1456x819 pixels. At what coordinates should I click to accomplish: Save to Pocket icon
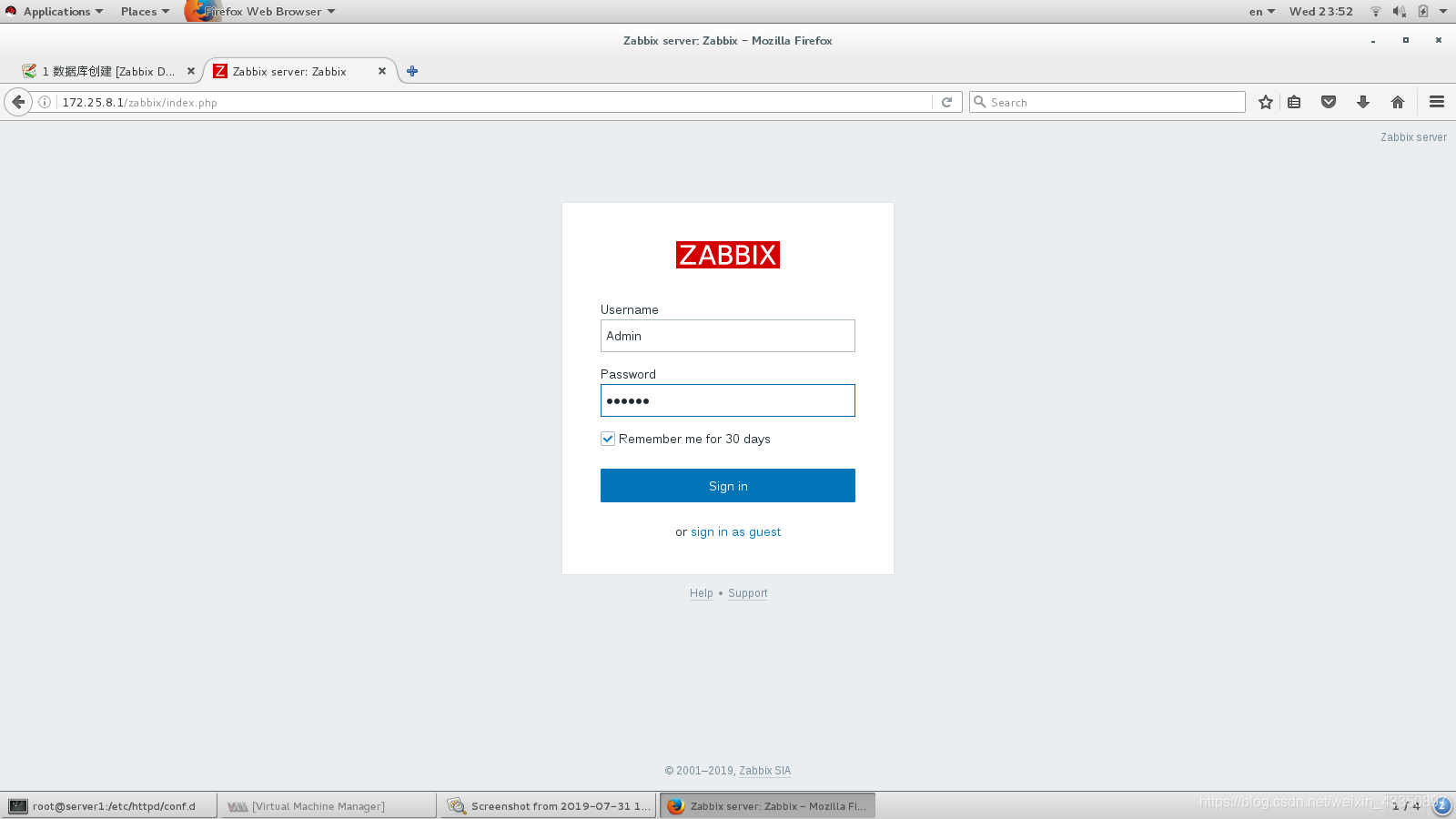pyautogui.click(x=1329, y=102)
